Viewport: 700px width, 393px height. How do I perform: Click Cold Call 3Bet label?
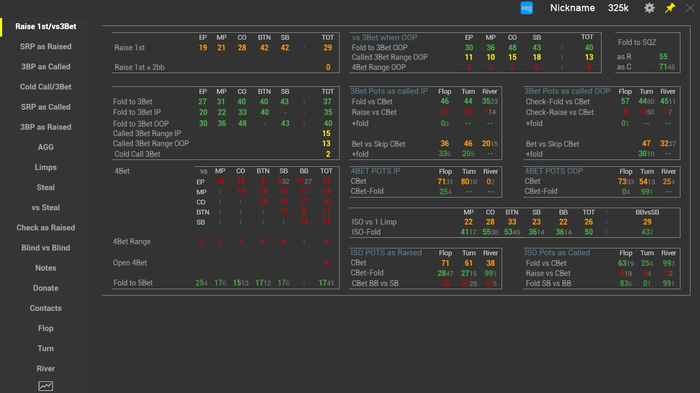tap(138, 154)
